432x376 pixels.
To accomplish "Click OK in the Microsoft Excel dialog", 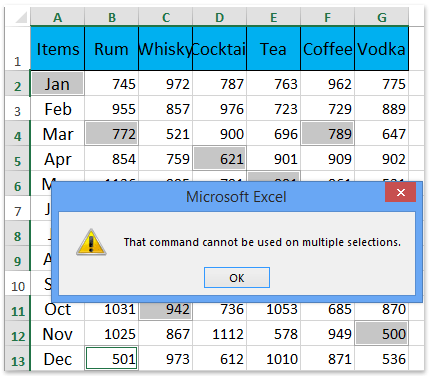I will [x=237, y=277].
